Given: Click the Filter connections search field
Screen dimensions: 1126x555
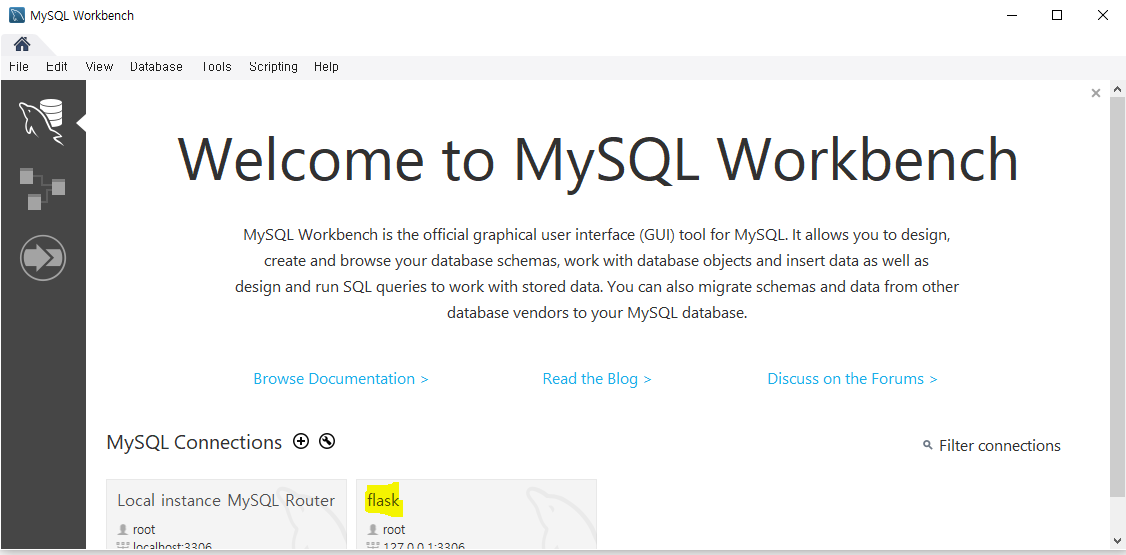Looking at the screenshot, I should tap(1000, 446).
